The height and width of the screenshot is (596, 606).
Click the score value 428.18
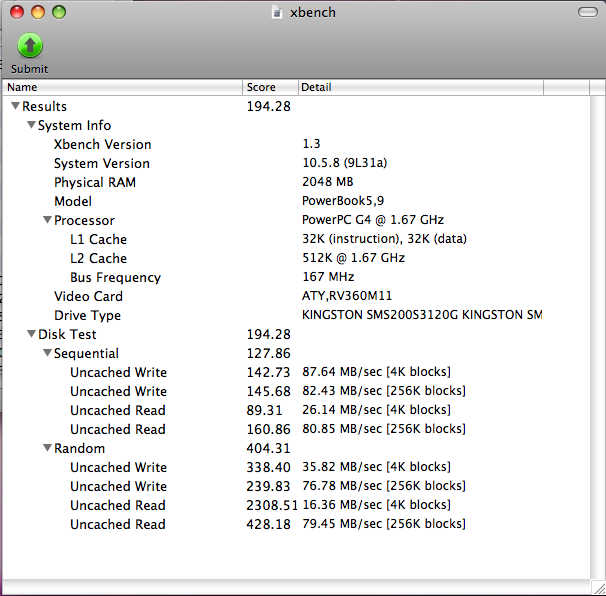269,524
